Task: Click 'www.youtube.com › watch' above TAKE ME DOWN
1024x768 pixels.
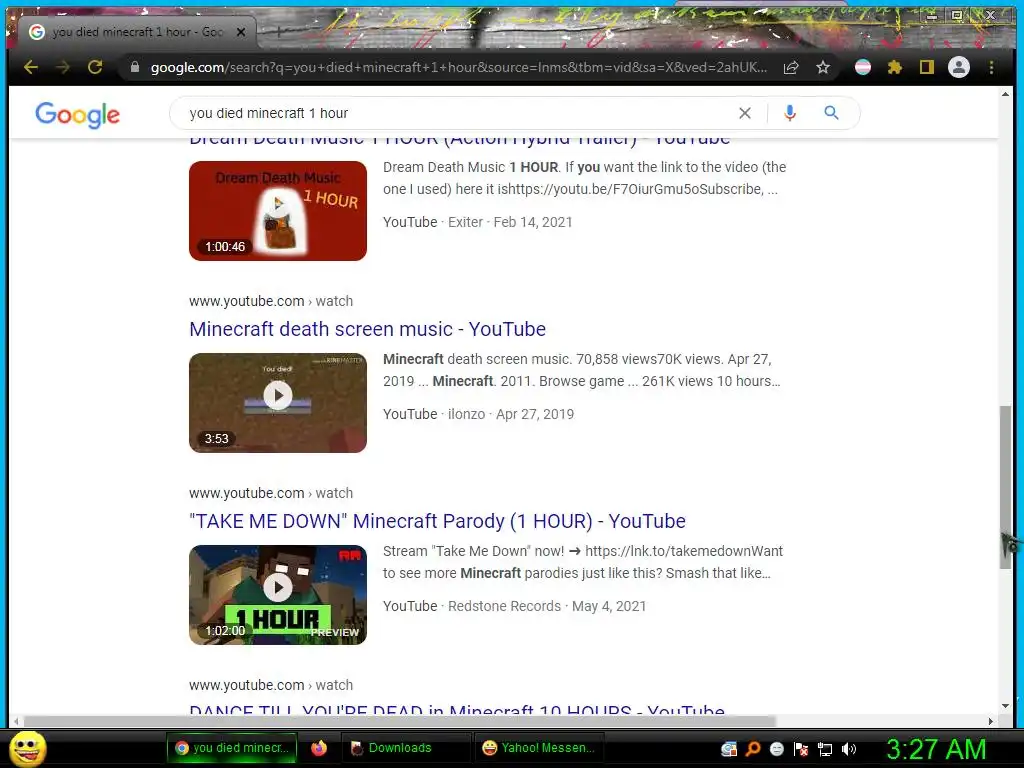Action: (270, 493)
